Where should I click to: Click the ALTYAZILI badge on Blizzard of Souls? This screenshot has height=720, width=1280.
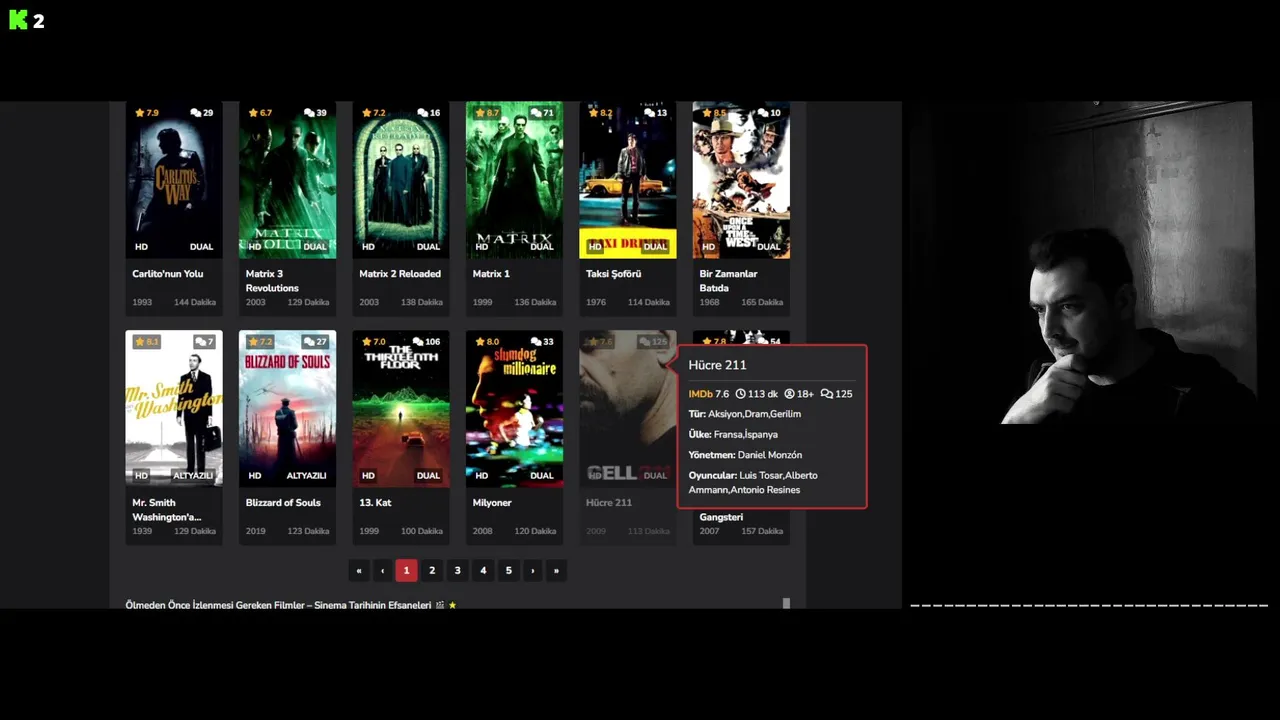pyautogui.click(x=307, y=476)
